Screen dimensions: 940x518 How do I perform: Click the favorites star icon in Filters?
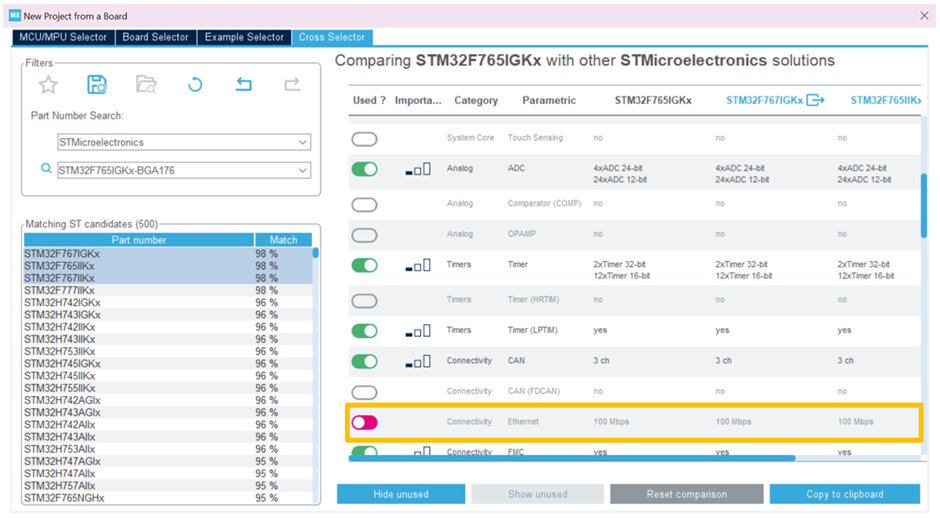[48, 85]
